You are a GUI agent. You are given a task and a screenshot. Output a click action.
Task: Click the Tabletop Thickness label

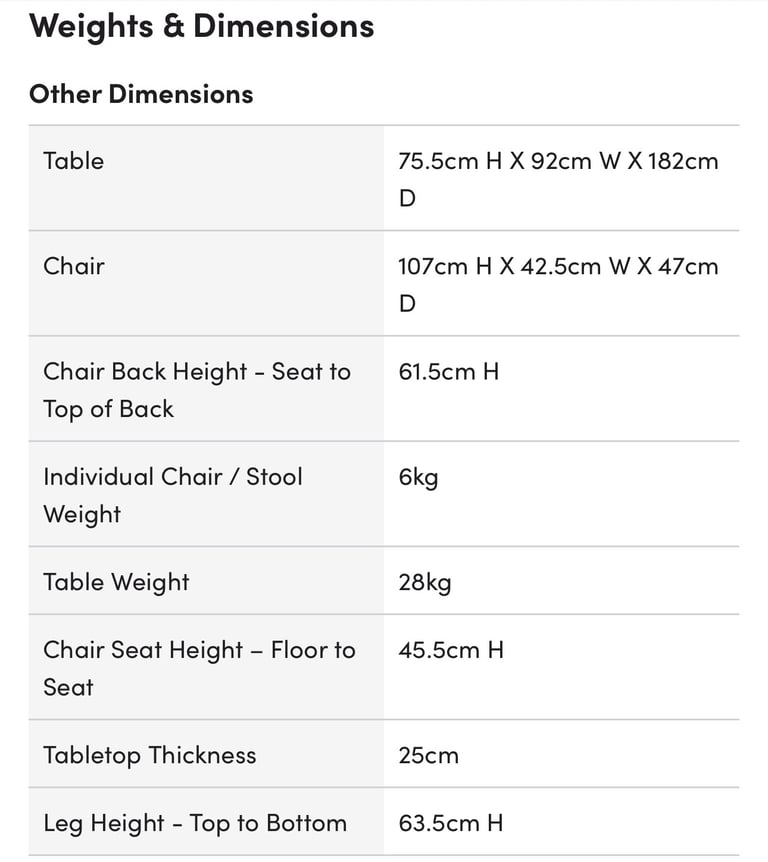pos(150,755)
